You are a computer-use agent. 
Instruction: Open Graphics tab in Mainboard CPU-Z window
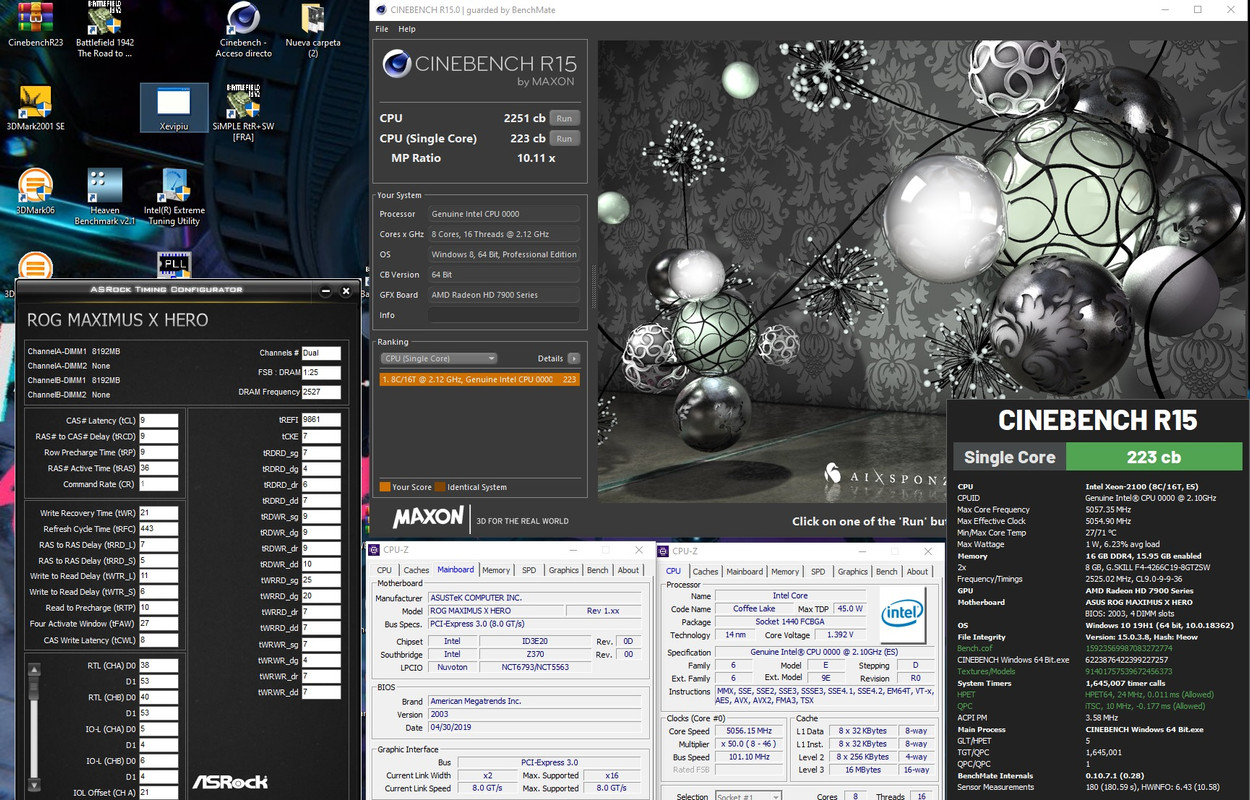click(563, 570)
